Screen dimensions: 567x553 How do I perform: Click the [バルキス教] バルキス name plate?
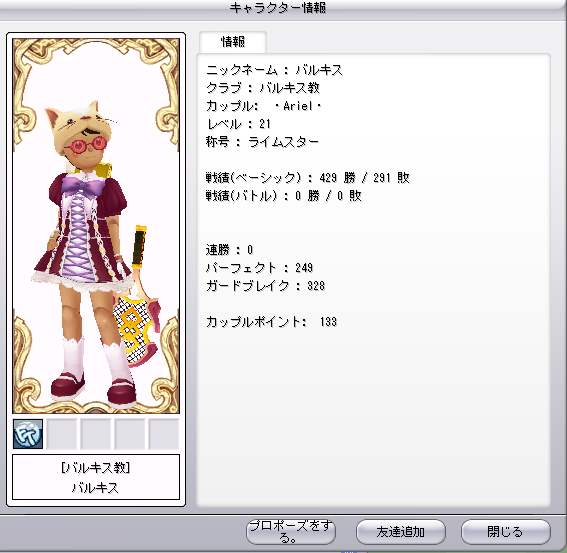tap(96, 477)
